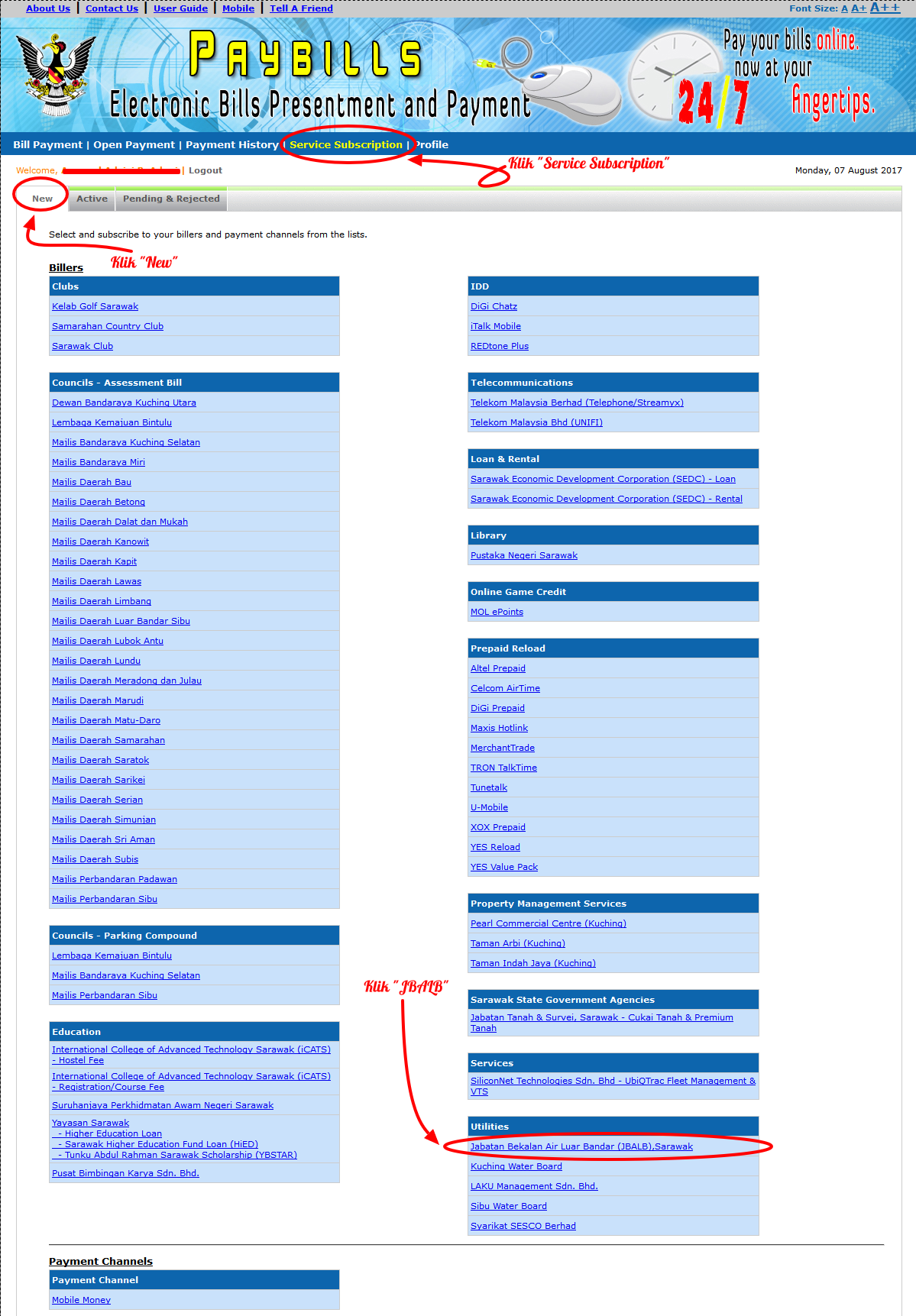Select Mobile Money payment channel
The image size is (916, 1316).
pos(81,1300)
